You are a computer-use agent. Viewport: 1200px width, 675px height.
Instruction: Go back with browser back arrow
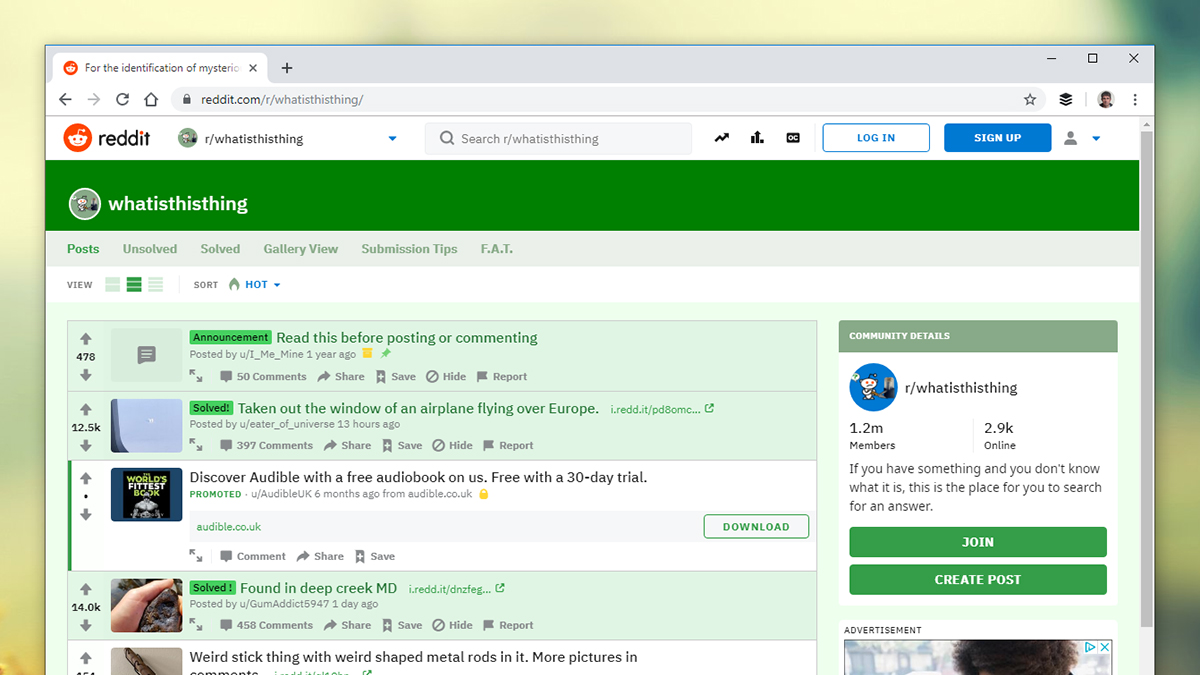[65, 99]
